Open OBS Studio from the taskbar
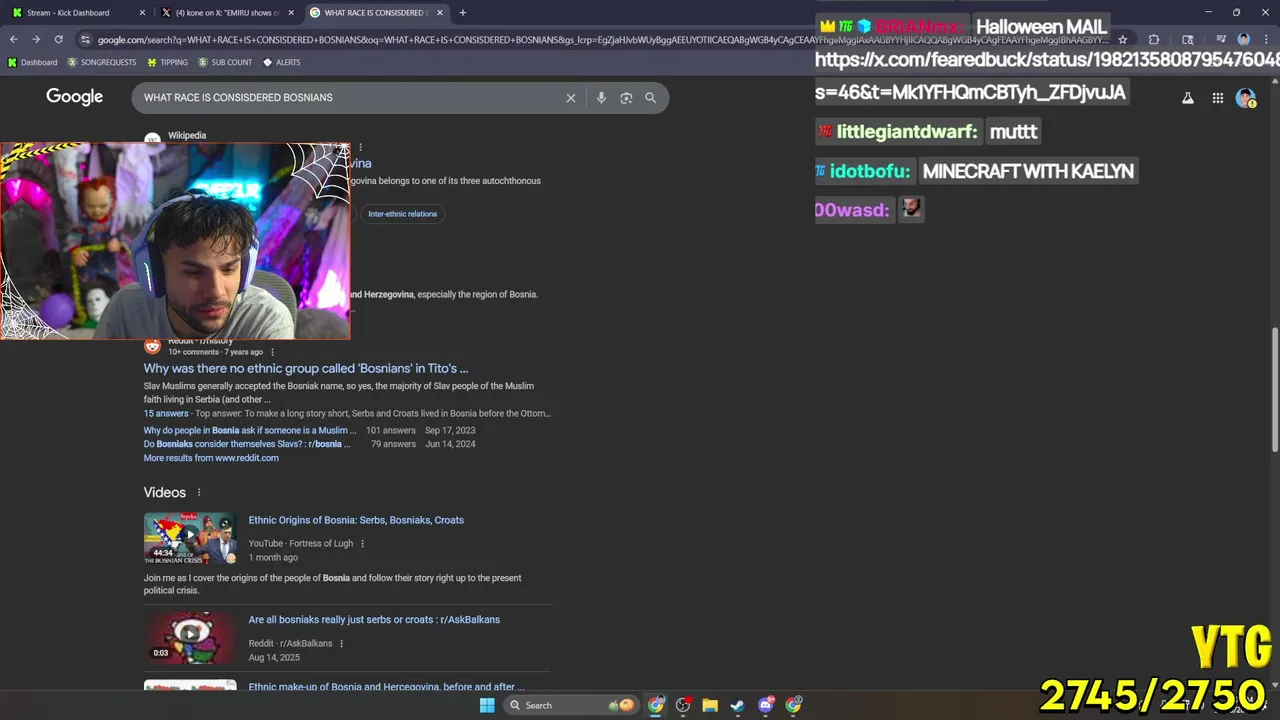The image size is (1280, 720). coord(683,705)
